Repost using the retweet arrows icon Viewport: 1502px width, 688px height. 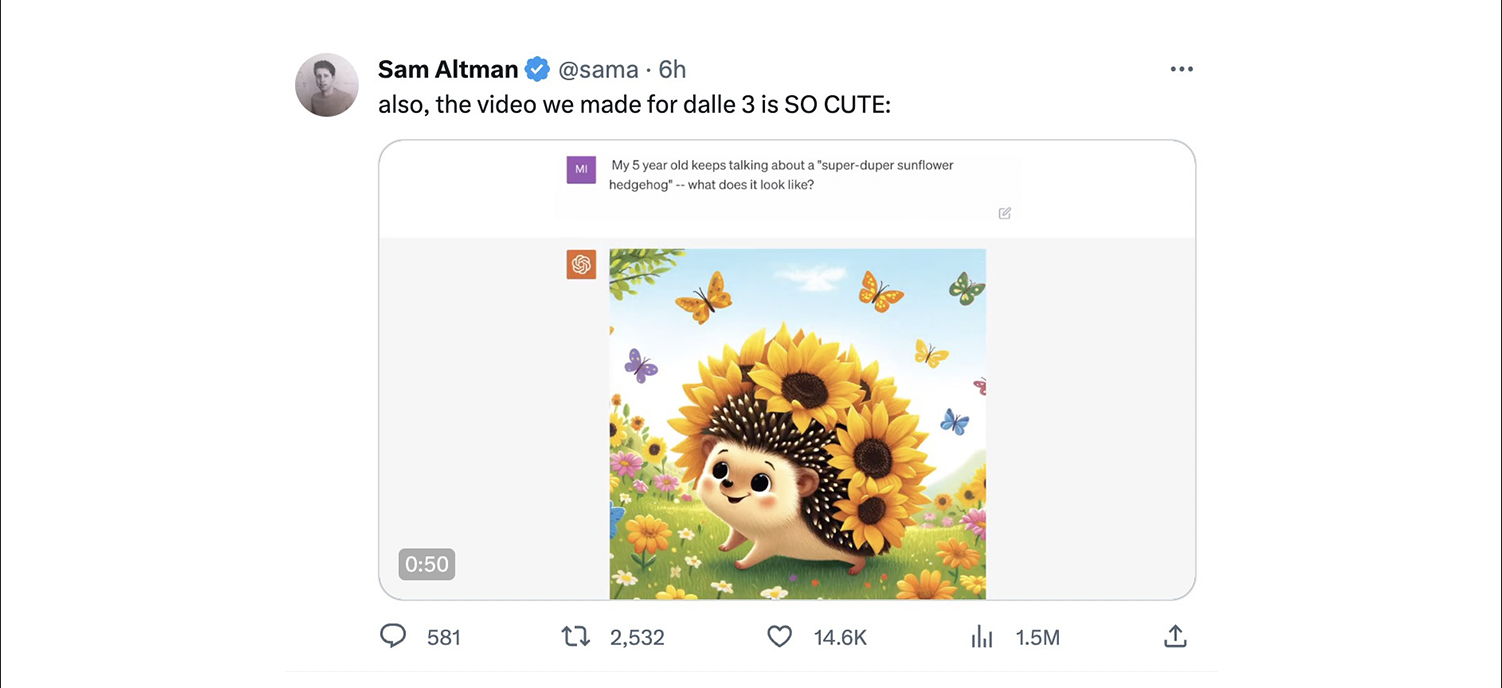point(576,636)
